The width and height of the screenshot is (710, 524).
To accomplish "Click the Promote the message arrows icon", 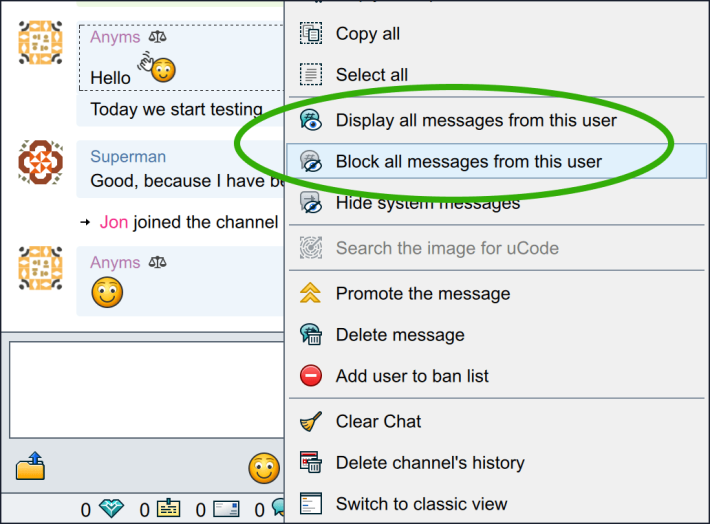I will pos(311,293).
